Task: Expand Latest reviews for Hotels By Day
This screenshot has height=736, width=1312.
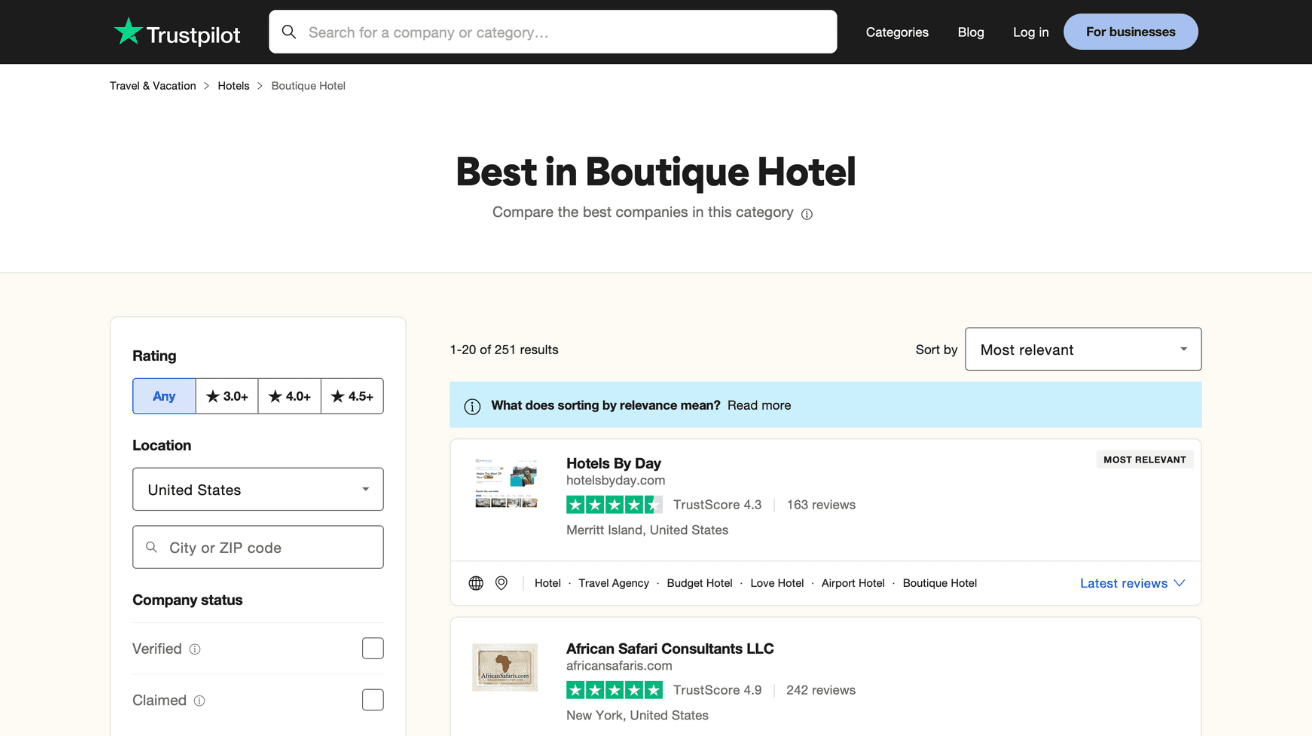Action: coord(1132,583)
